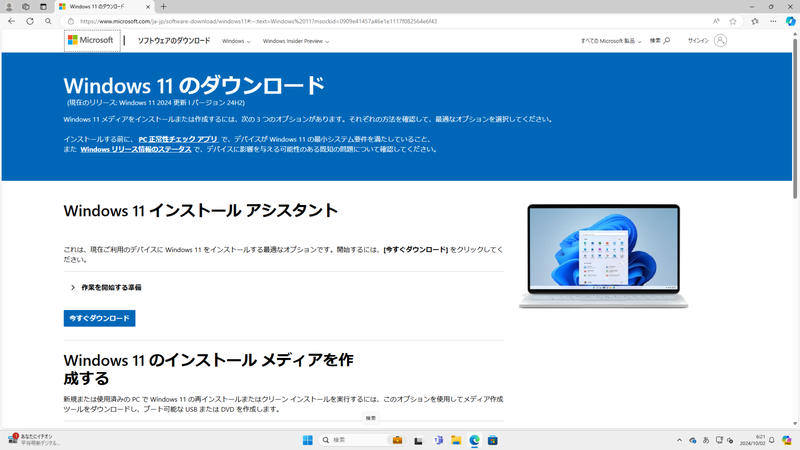Screen dimensions: 800x450
Task: Open Edge Settings and more menu
Action: (773, 21)
